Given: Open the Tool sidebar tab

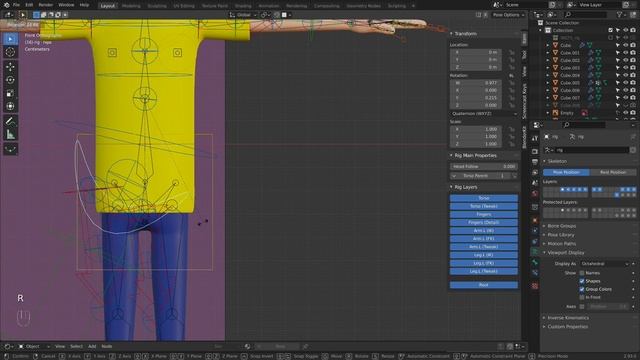Looking at the screenshot, I should (x=524, y=54).
